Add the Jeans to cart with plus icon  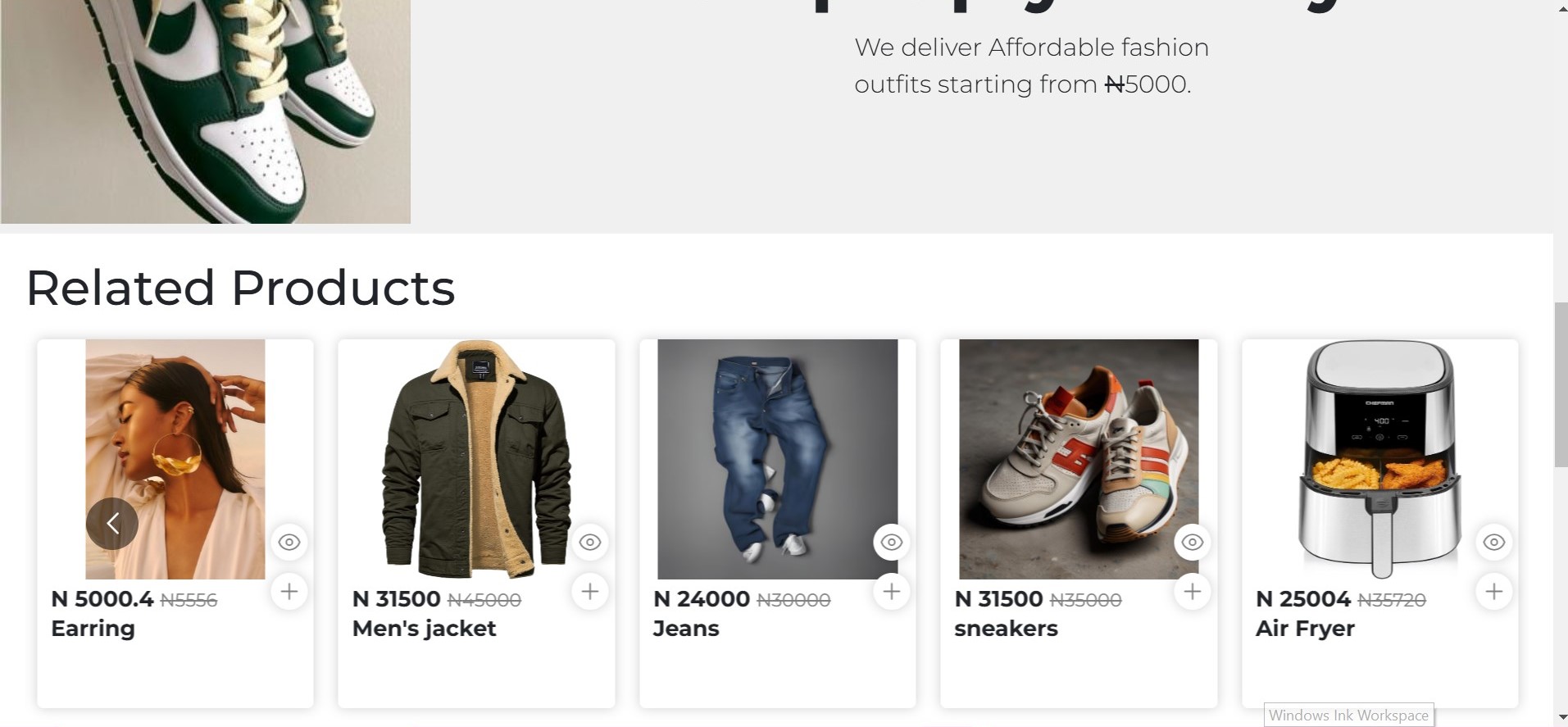[891, 591]
